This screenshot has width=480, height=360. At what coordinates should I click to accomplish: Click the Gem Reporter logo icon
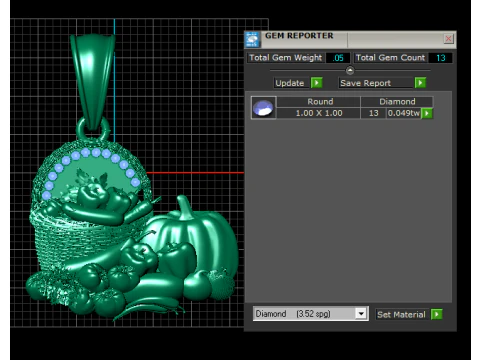[x=252, y=40]
